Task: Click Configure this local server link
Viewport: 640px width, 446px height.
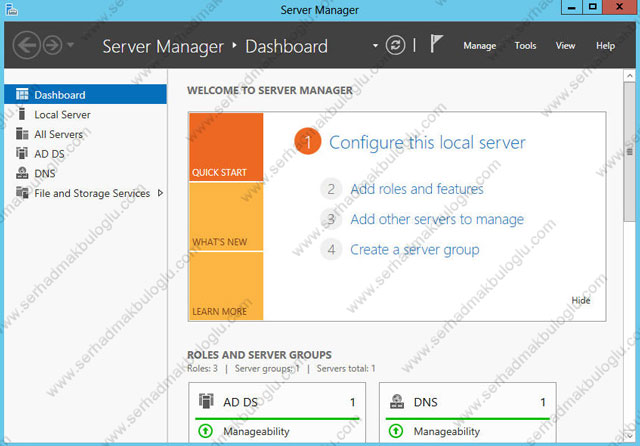Action: point(427,142)
